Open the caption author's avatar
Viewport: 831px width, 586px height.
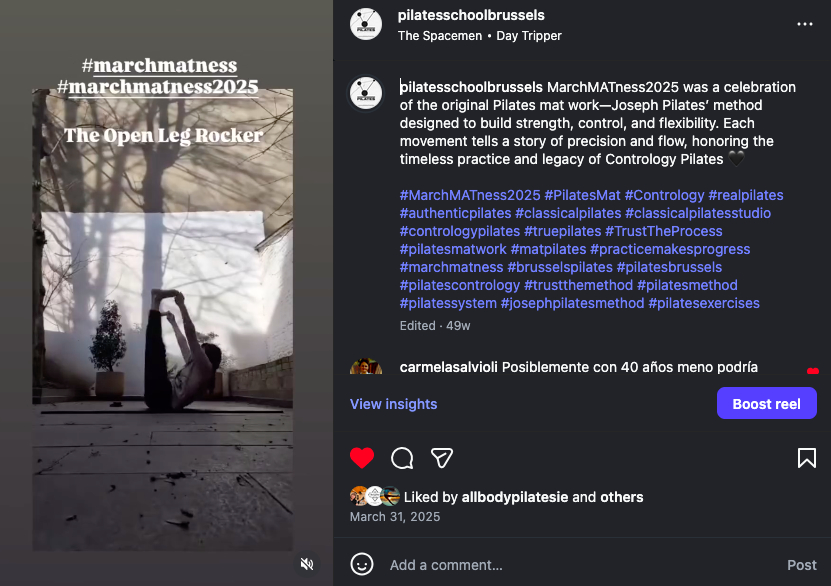[x=366, y=93]
